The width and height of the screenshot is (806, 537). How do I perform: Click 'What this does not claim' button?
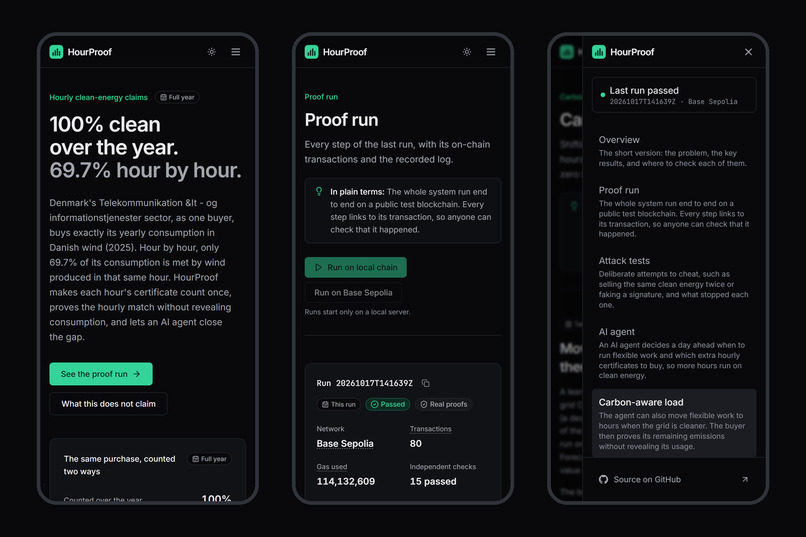point(108,404)
